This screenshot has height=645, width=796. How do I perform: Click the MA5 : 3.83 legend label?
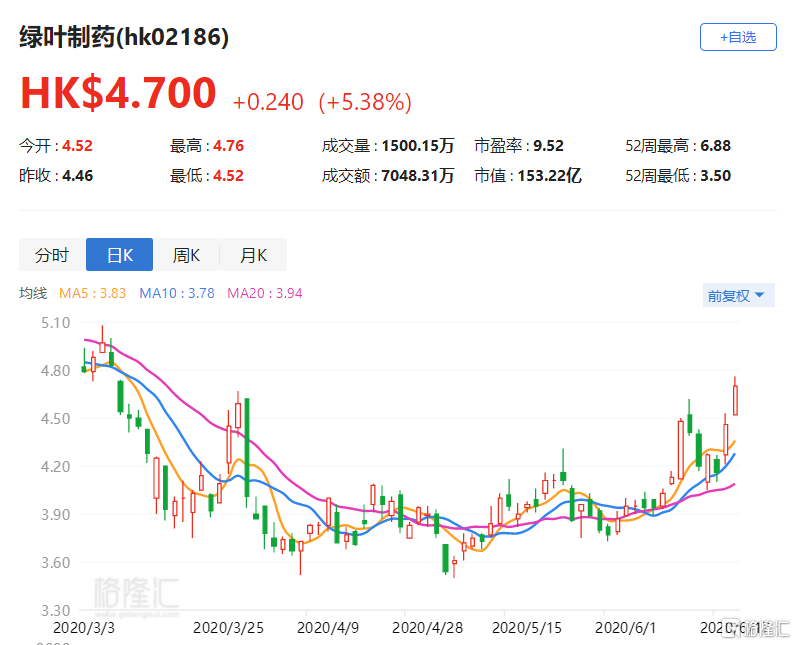(92, 293)
